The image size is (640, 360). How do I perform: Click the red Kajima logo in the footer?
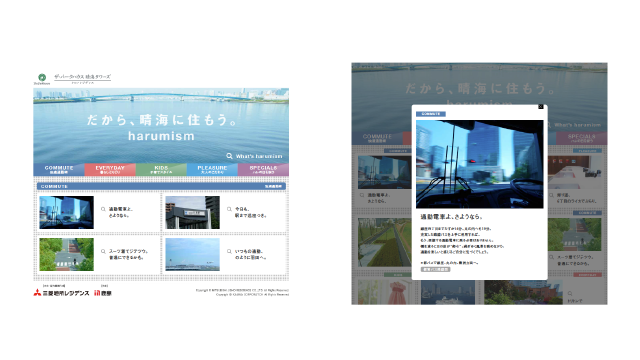pyautogui.click(x=97, y=293)
